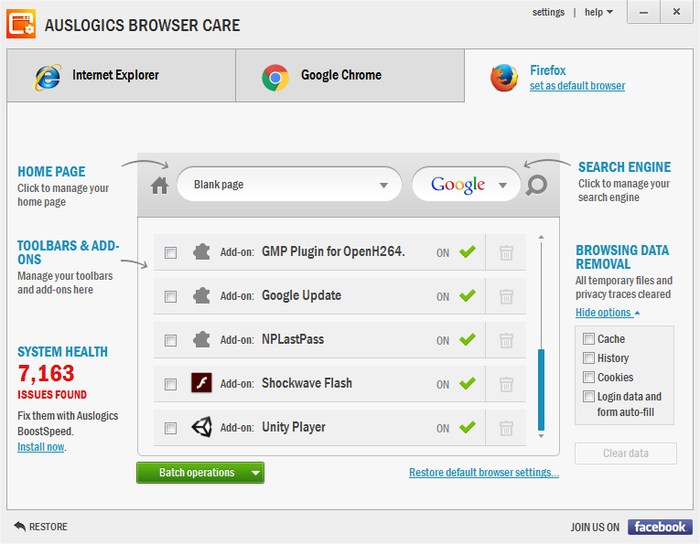Click the magnifier search engine icon
Screen dimensions: 700x544
(536, 185)
